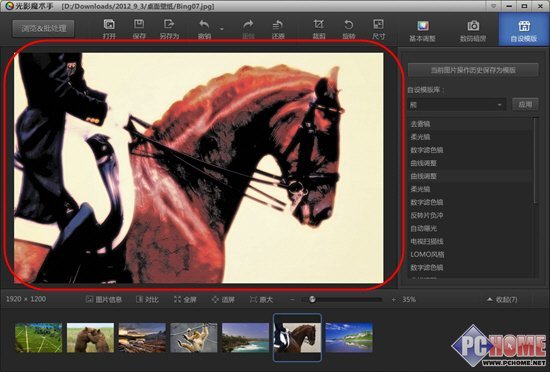Select the leaping animal thumbnail
550x372 pixels.
coord(194,338)
